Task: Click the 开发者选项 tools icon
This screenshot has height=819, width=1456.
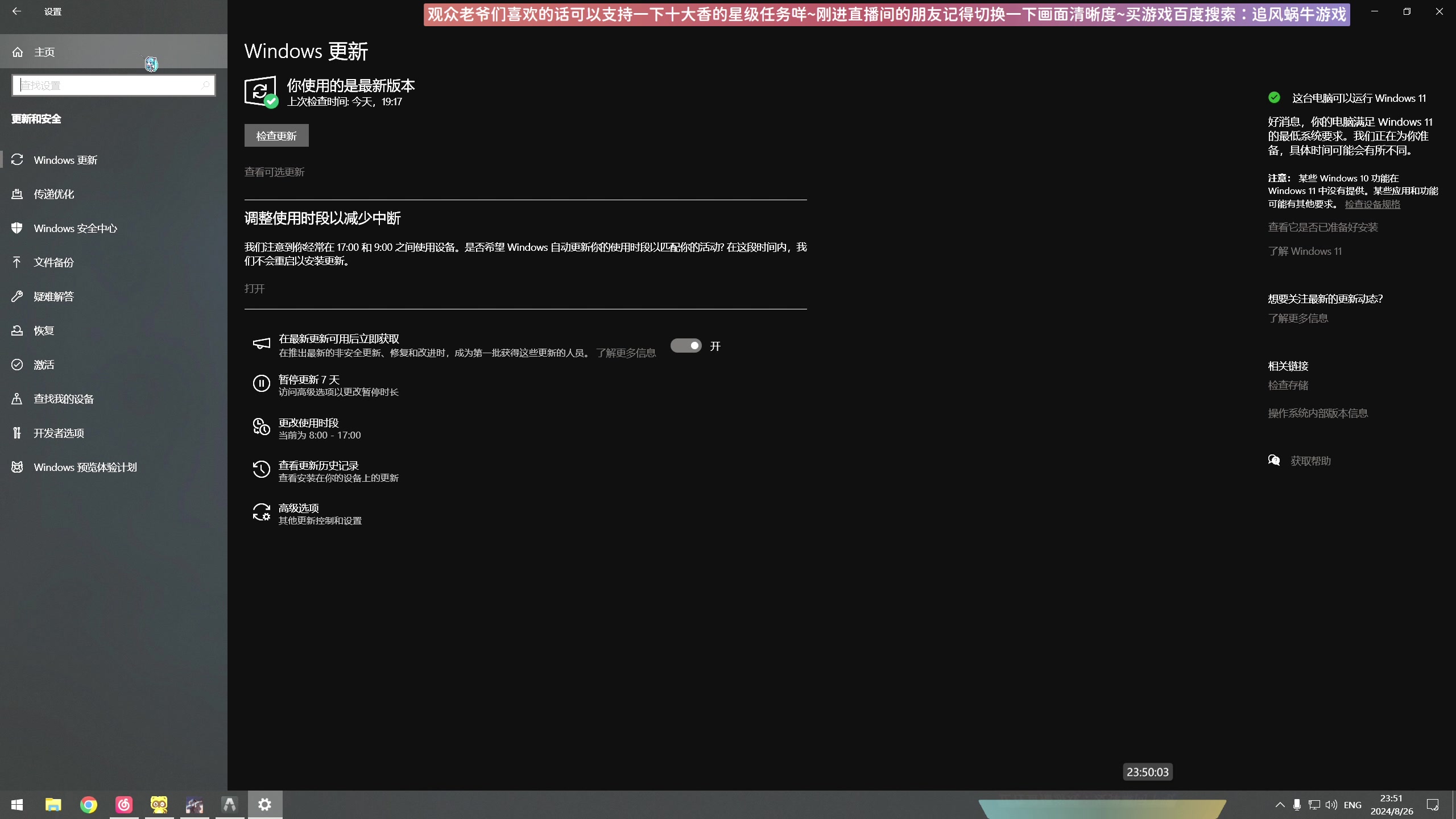Action: point(17,433)
